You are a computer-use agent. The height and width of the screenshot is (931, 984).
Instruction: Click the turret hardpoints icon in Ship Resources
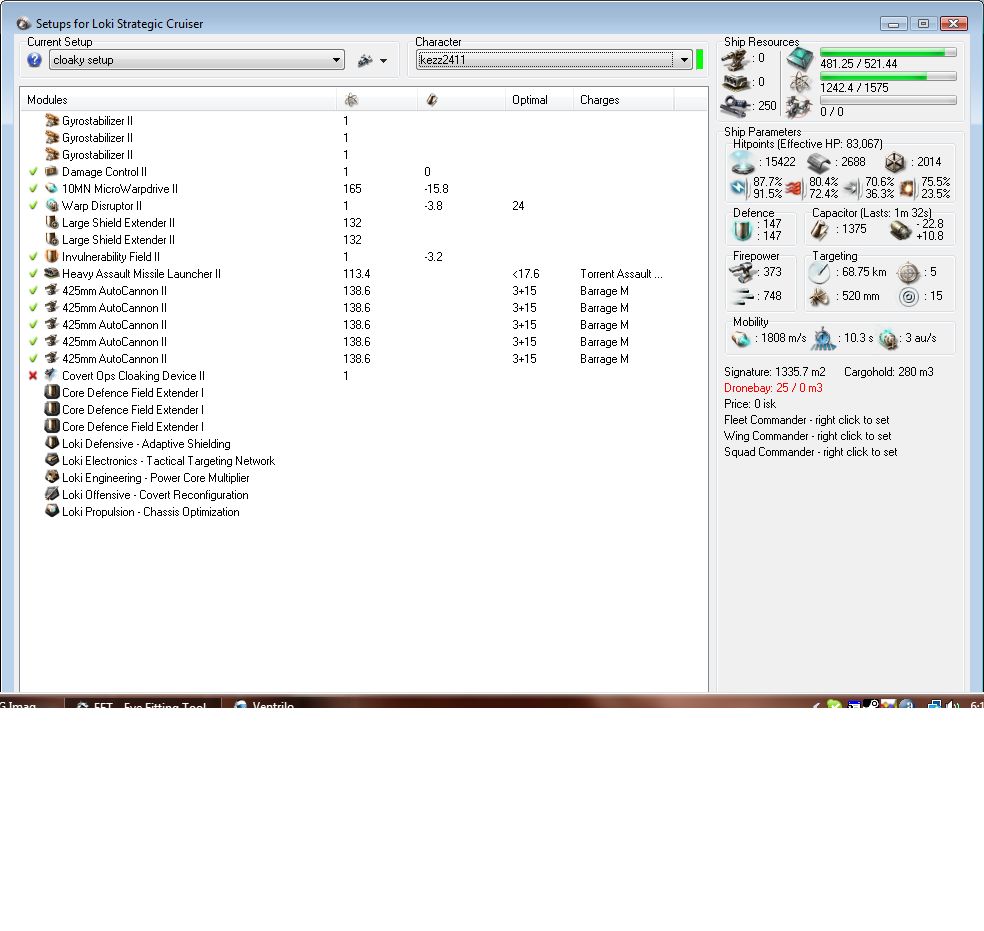[735, 60]
